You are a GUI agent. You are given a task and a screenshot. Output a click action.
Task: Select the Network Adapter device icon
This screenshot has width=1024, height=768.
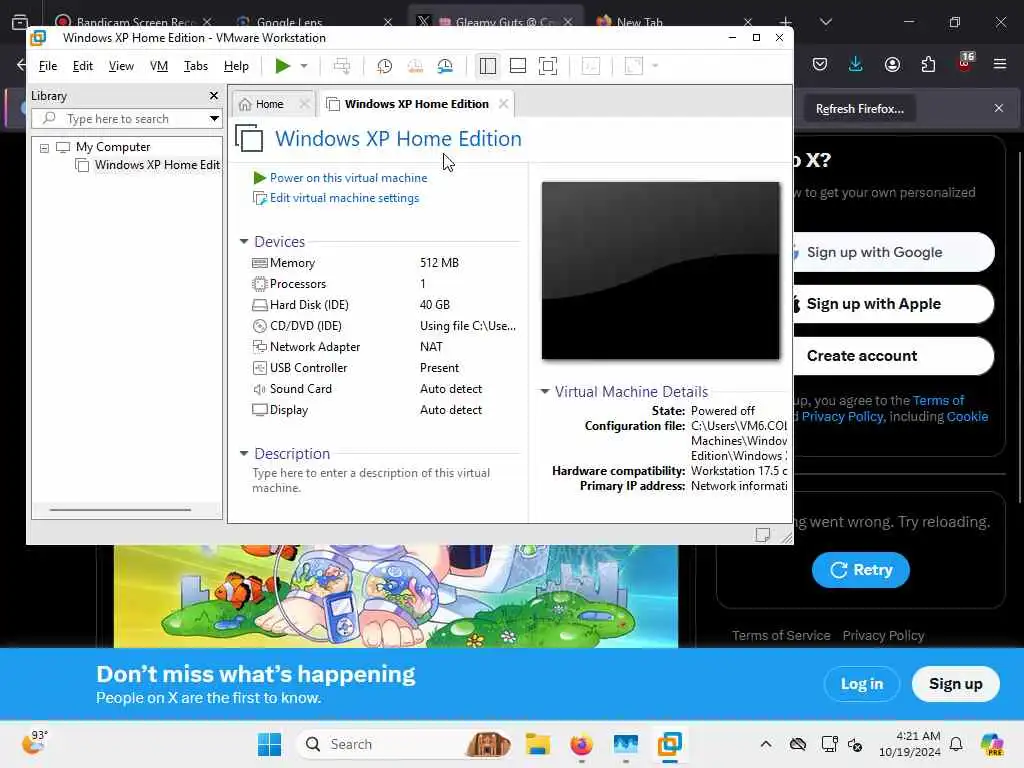[x=260, y=347]
